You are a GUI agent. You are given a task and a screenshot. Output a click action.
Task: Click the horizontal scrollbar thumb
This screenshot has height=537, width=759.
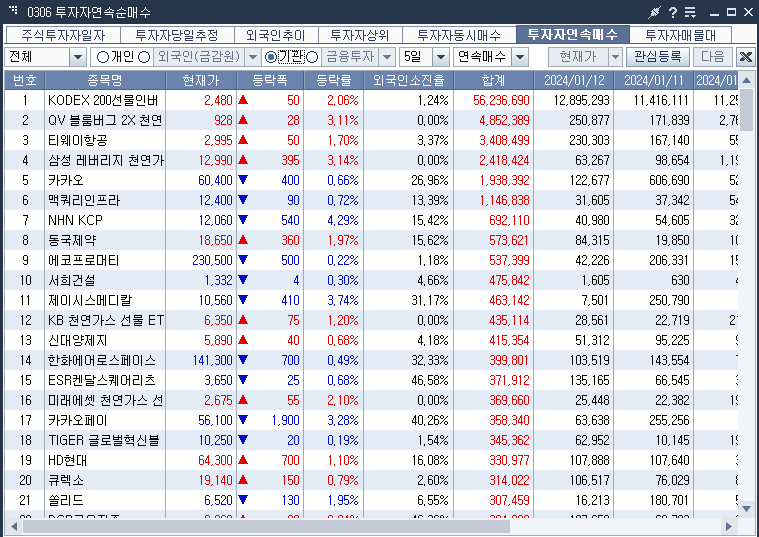266,526
